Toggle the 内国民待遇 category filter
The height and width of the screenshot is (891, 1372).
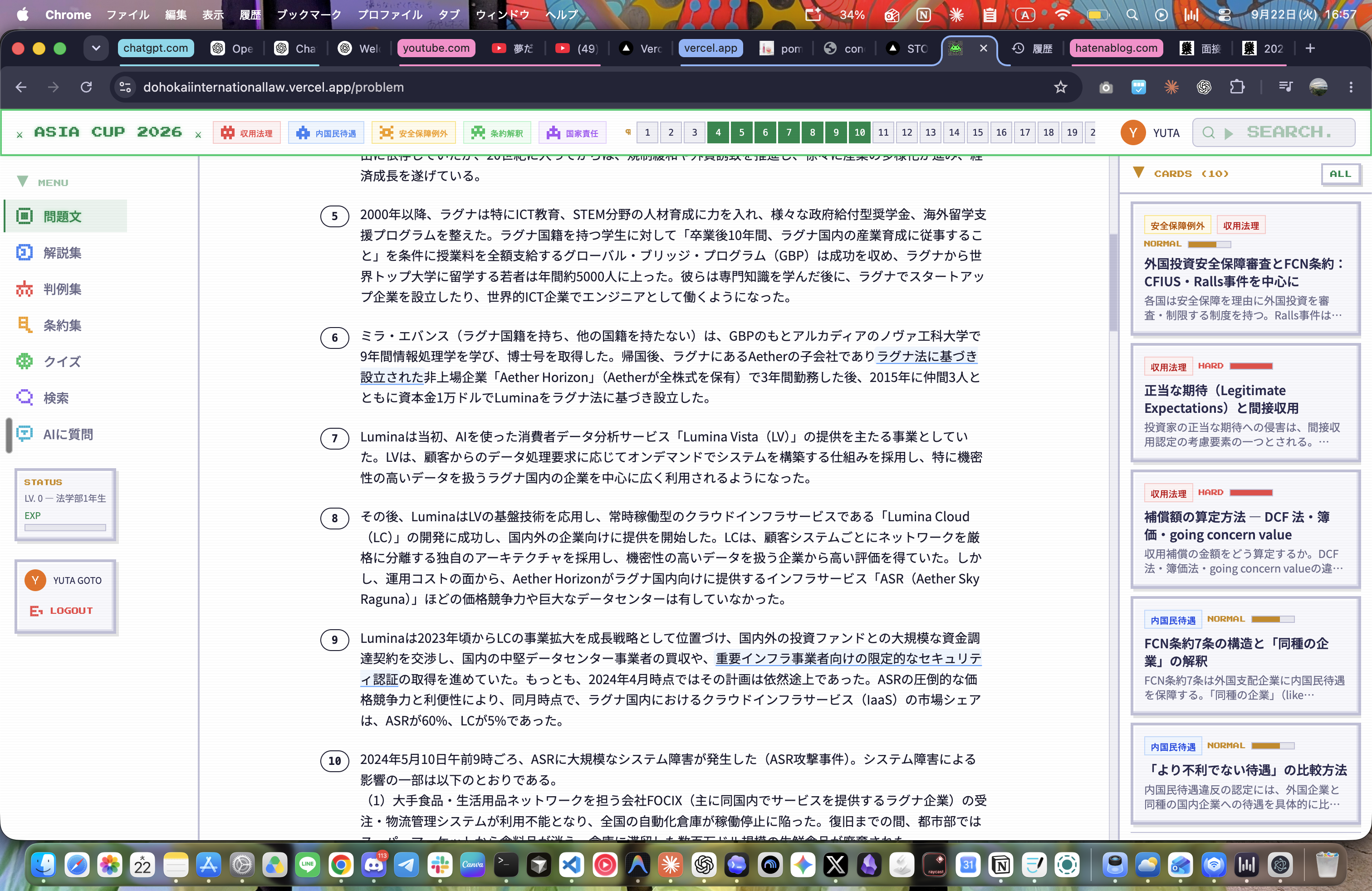(326, 132)
